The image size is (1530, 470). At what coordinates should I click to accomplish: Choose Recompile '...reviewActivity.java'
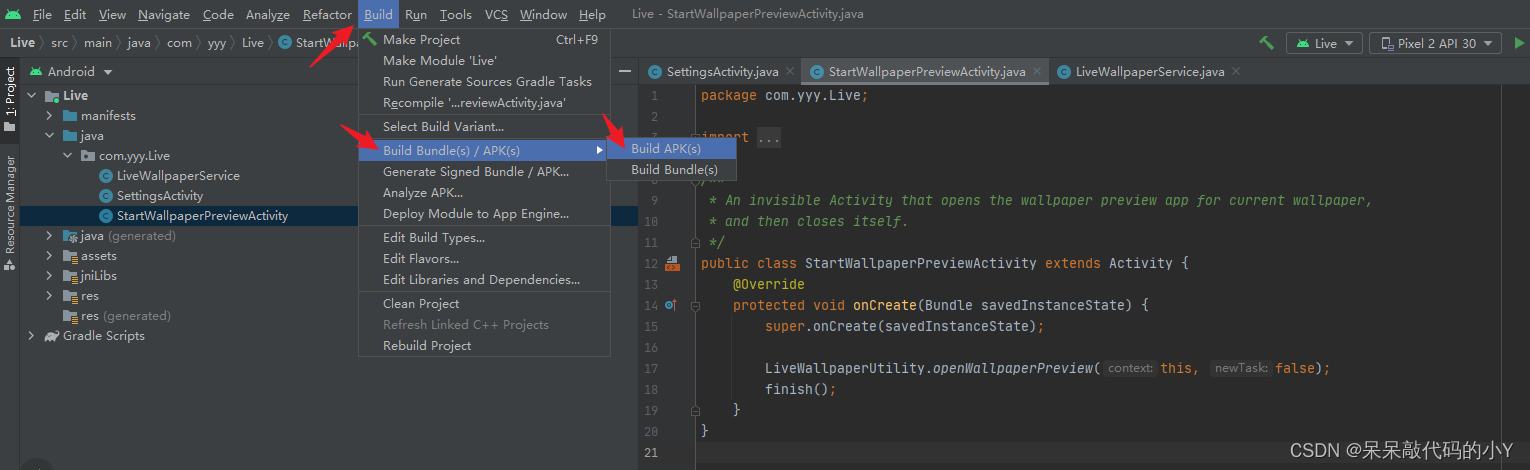coord(484,103)
